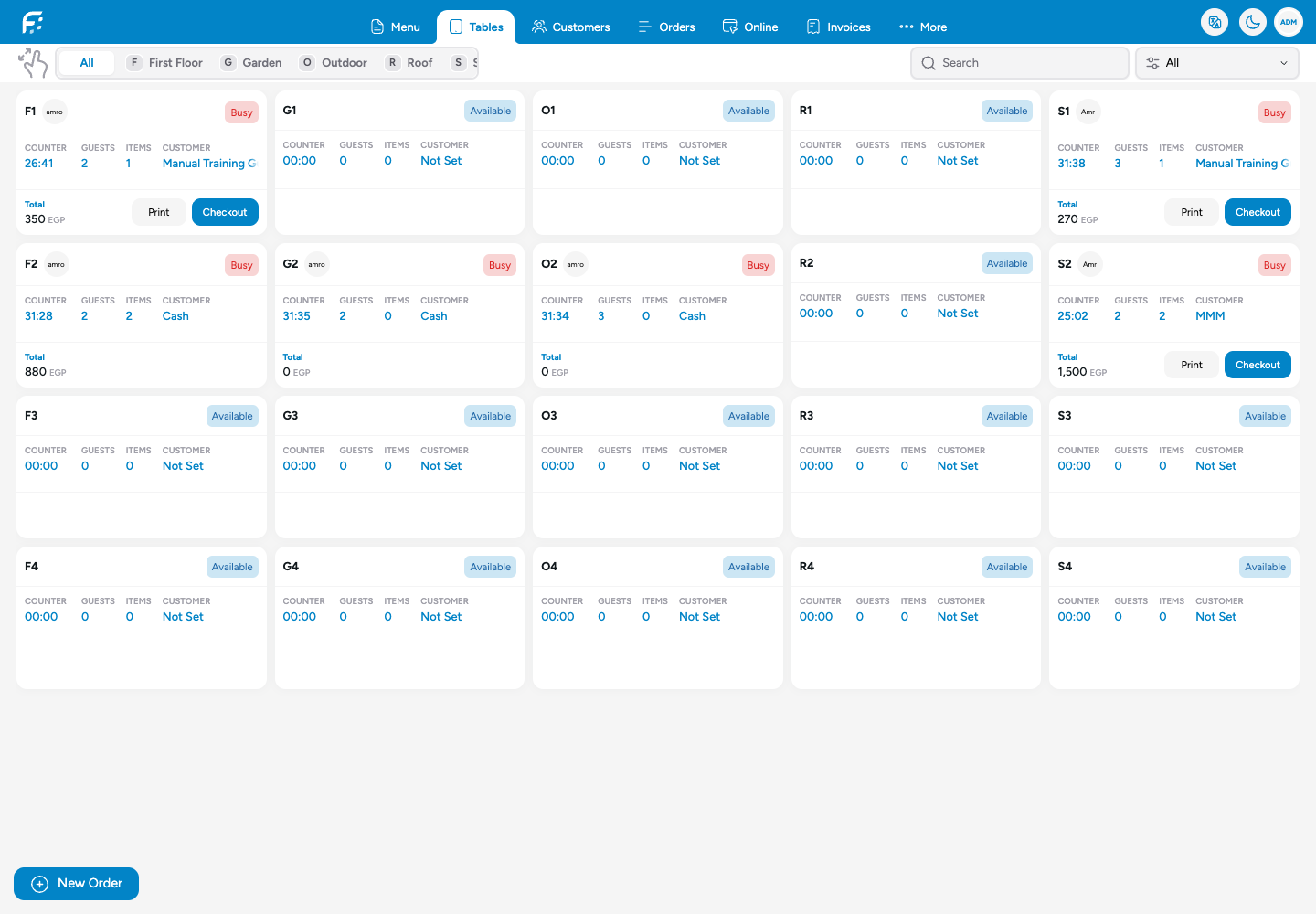The image size is (1316, 914).
Task: Click the Amr waiter avatar on table S1
Action: (x=1088, y=112)
